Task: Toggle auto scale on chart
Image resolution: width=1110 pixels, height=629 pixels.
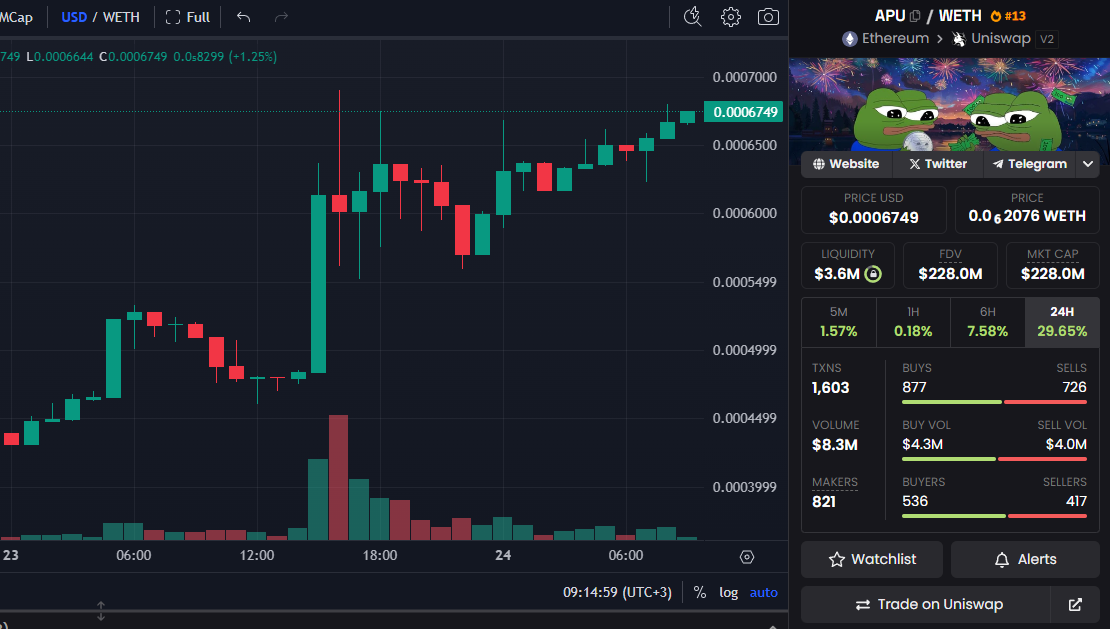Action: pyautogui.click(x=763, y=592)
